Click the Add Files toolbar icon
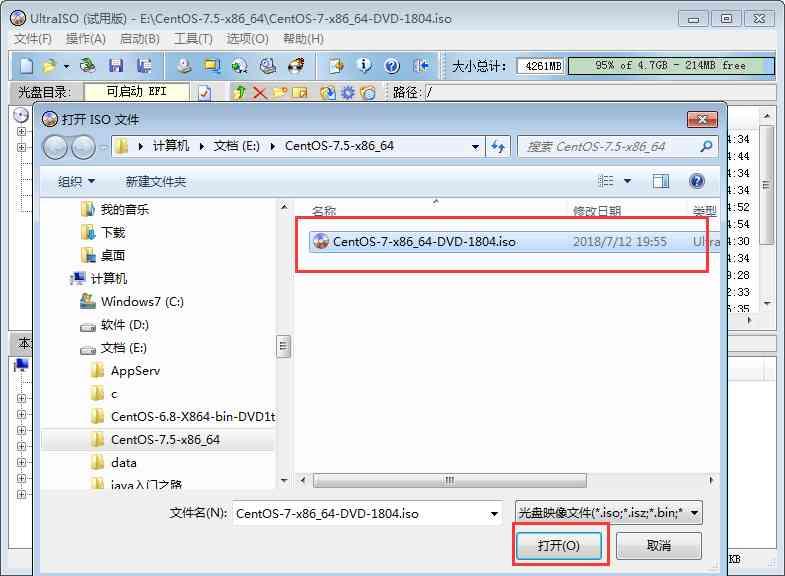The height and width of the screenshot is (576, 785). pos(336,66)
